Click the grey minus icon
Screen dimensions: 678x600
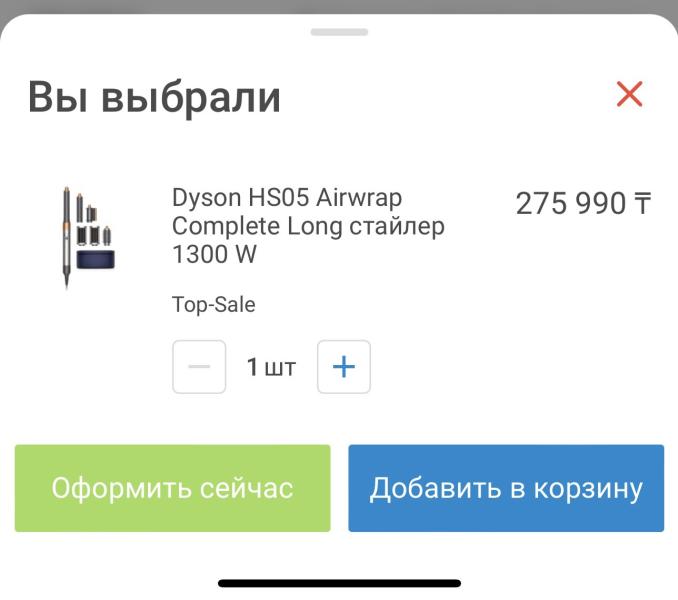199,367
